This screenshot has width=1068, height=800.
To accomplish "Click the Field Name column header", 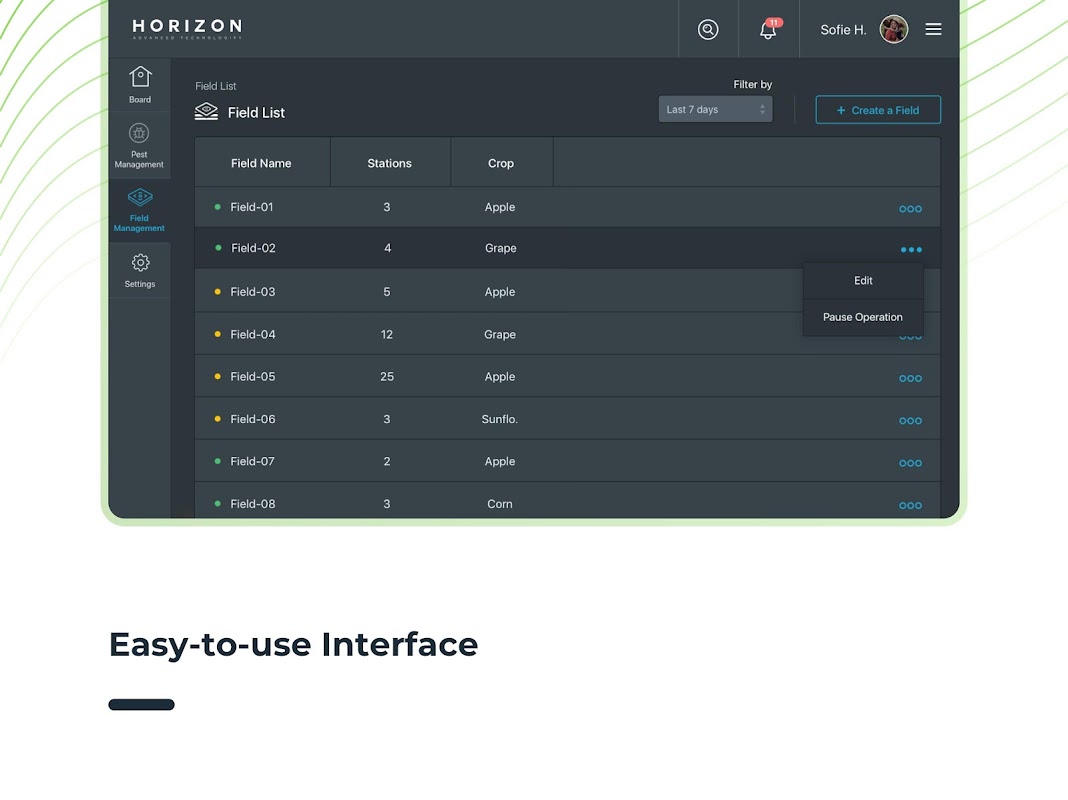I will (261, 163).
